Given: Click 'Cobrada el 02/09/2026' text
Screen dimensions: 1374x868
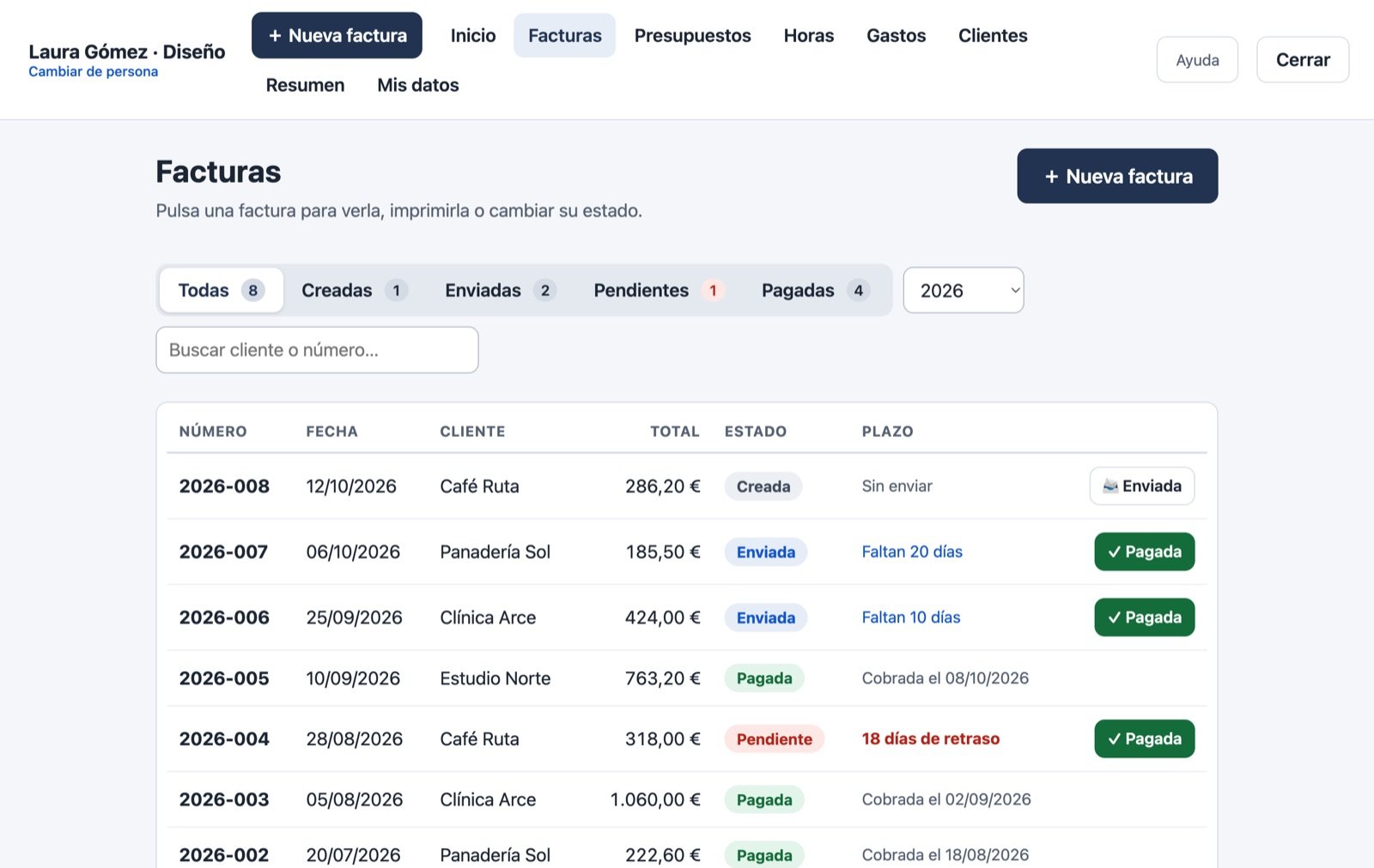Looking at the screenshot, I should click(946, 799).
